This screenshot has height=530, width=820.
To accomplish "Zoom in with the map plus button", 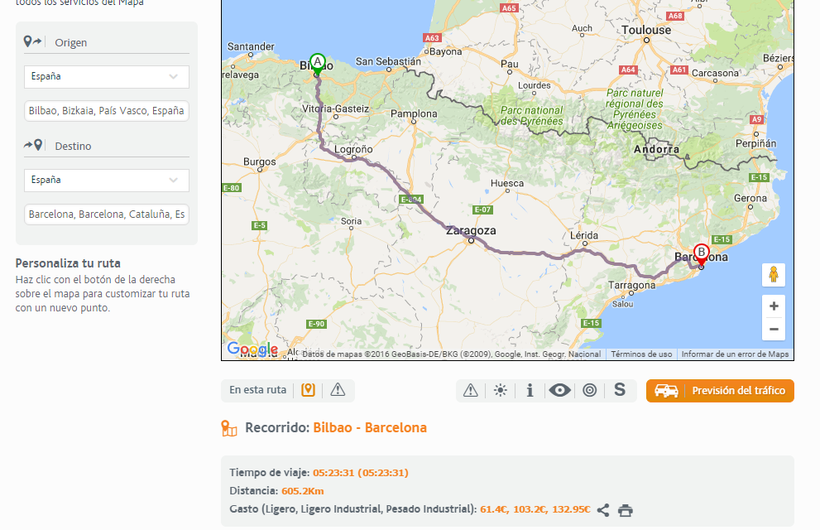I will (773, 306).
